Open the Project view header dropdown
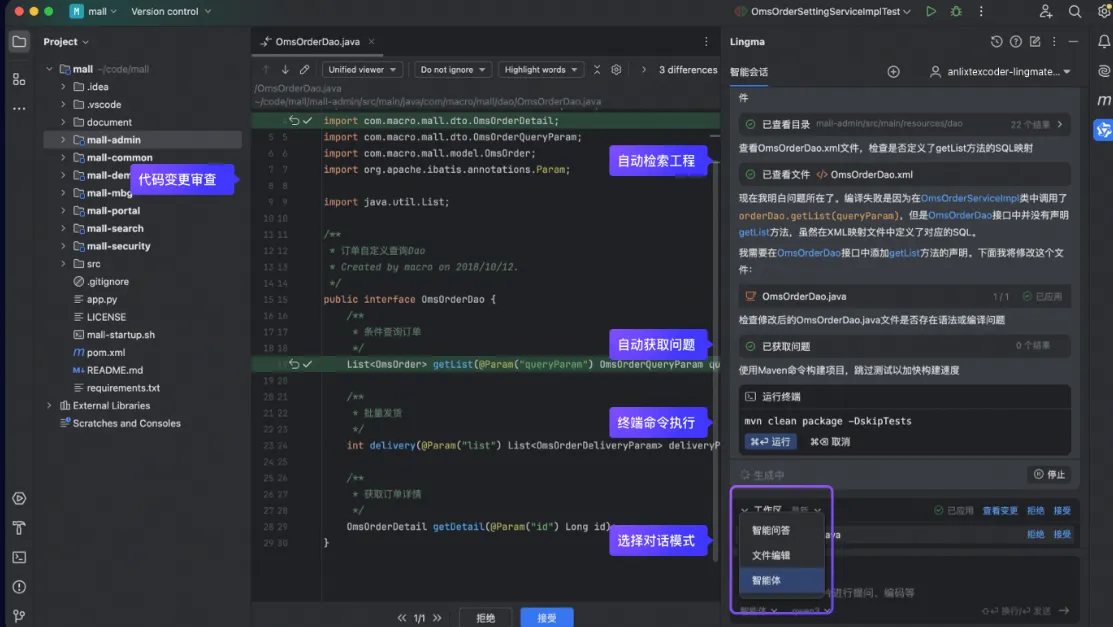Viewport: 1113px width, 627px height. 66,42
